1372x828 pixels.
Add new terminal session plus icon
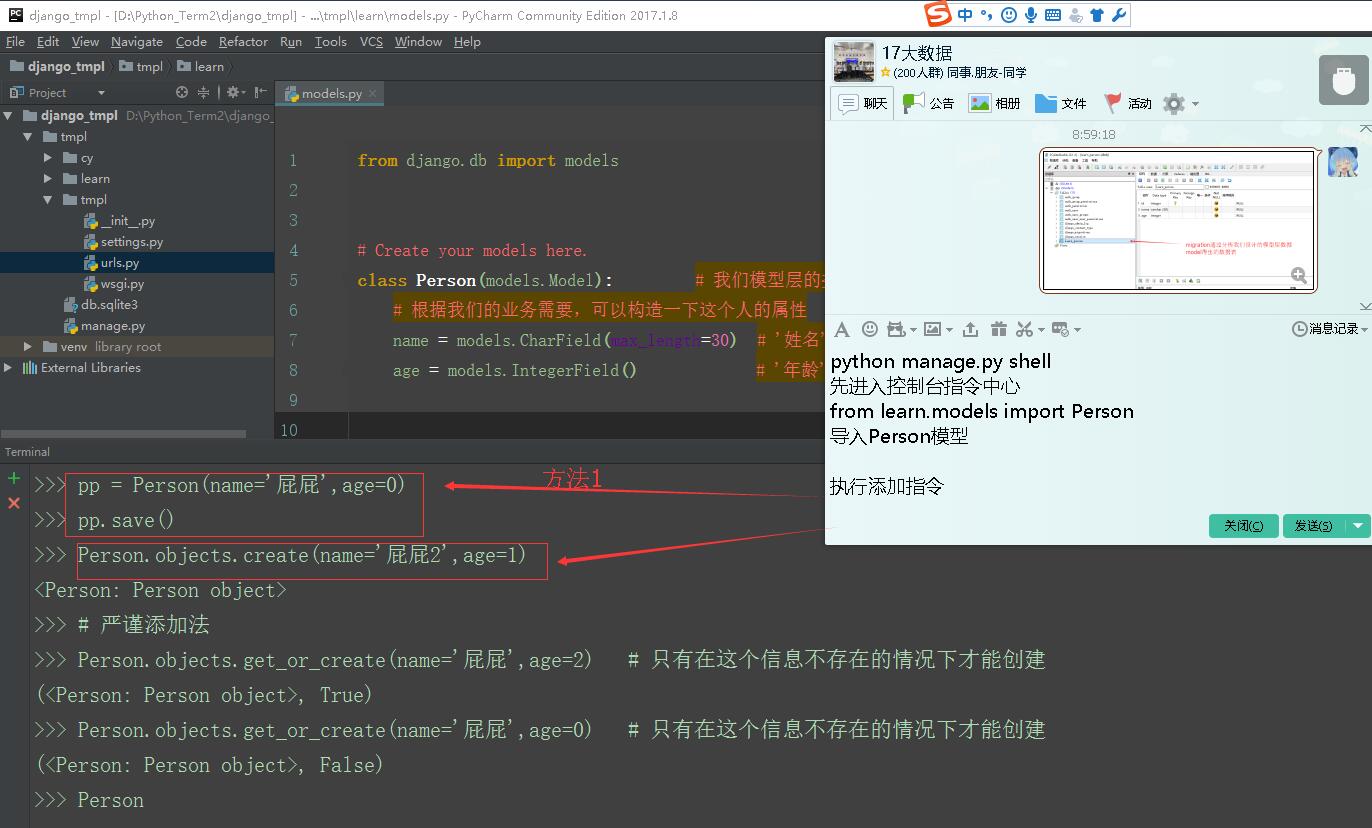pos(14,479)
